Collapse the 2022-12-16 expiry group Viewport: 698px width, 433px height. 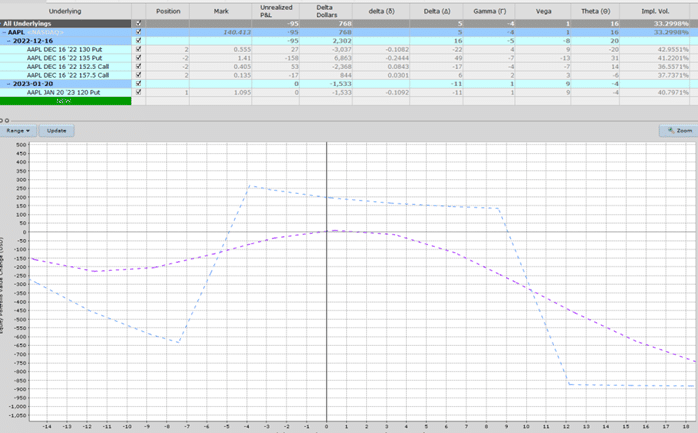(x=9, y=41)
